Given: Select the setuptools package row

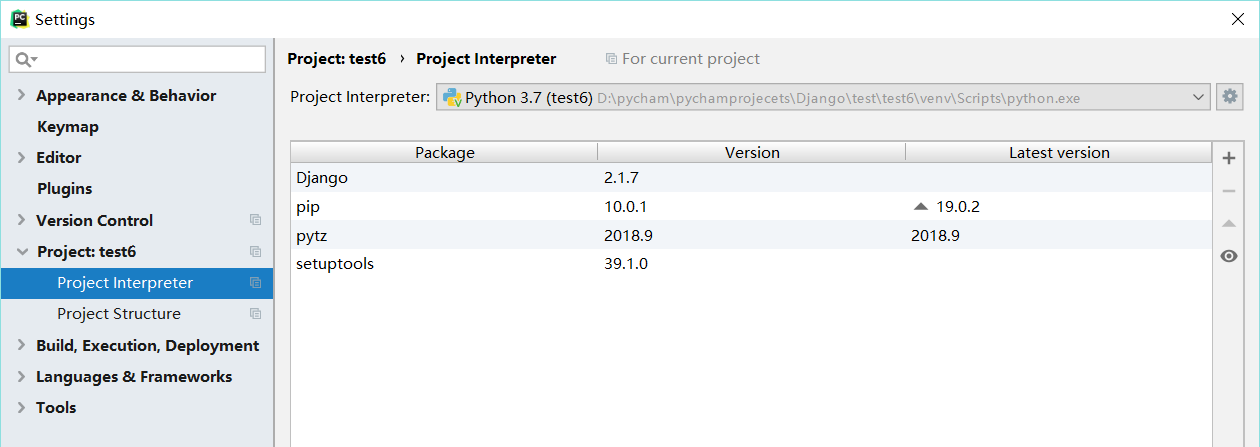Looking at the screenshot, I should pyautogui.click(x=751, y=264).
